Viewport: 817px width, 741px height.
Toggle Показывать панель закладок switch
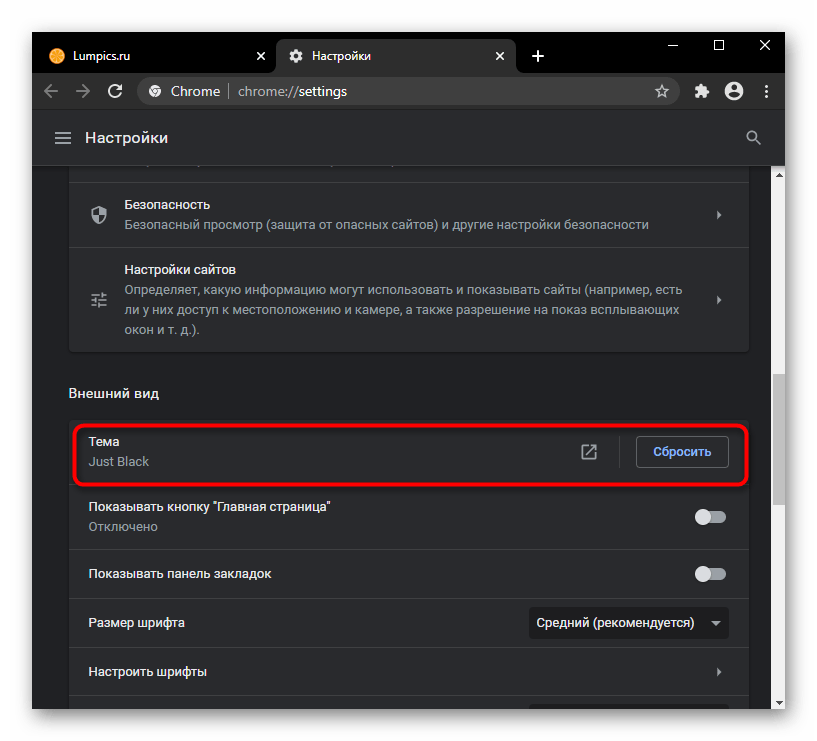pyautogui.click(x=710, y=574)
